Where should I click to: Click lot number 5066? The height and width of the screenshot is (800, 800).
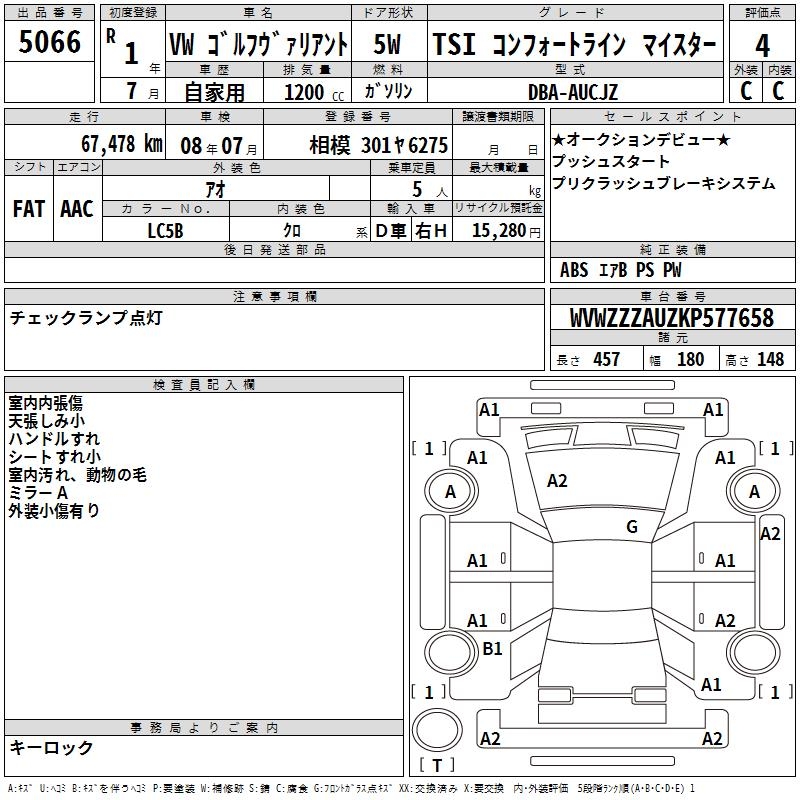click(x=49, y=42)
